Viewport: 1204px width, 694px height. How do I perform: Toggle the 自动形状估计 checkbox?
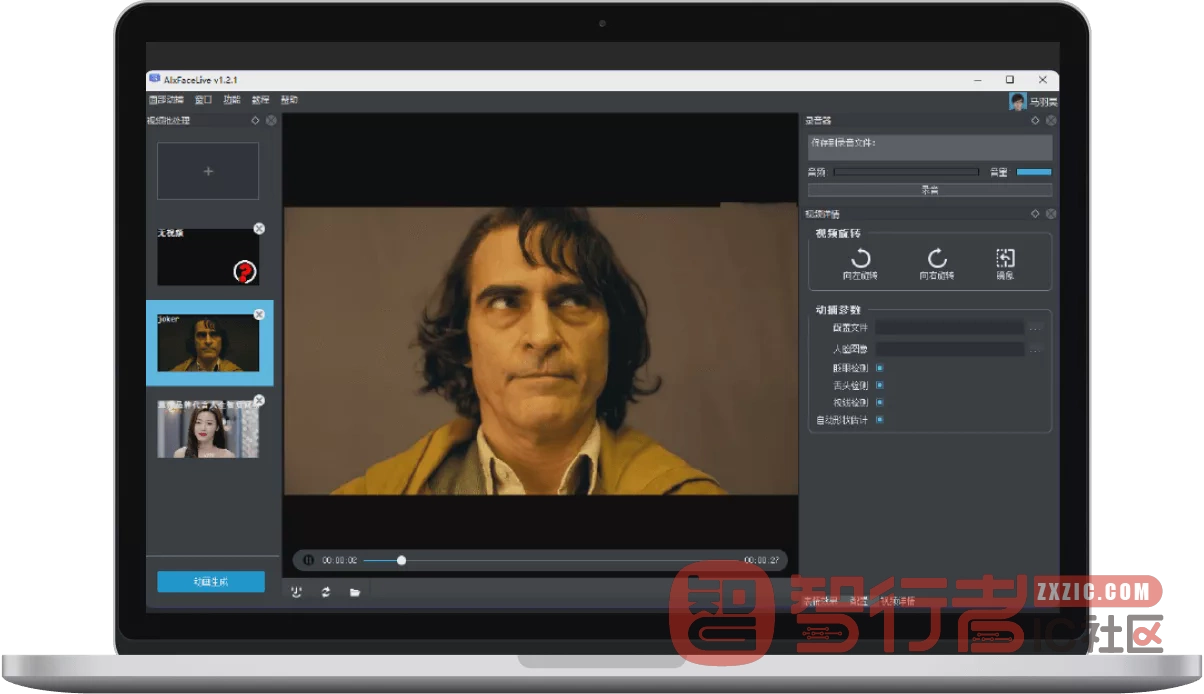tap(879, 419)
